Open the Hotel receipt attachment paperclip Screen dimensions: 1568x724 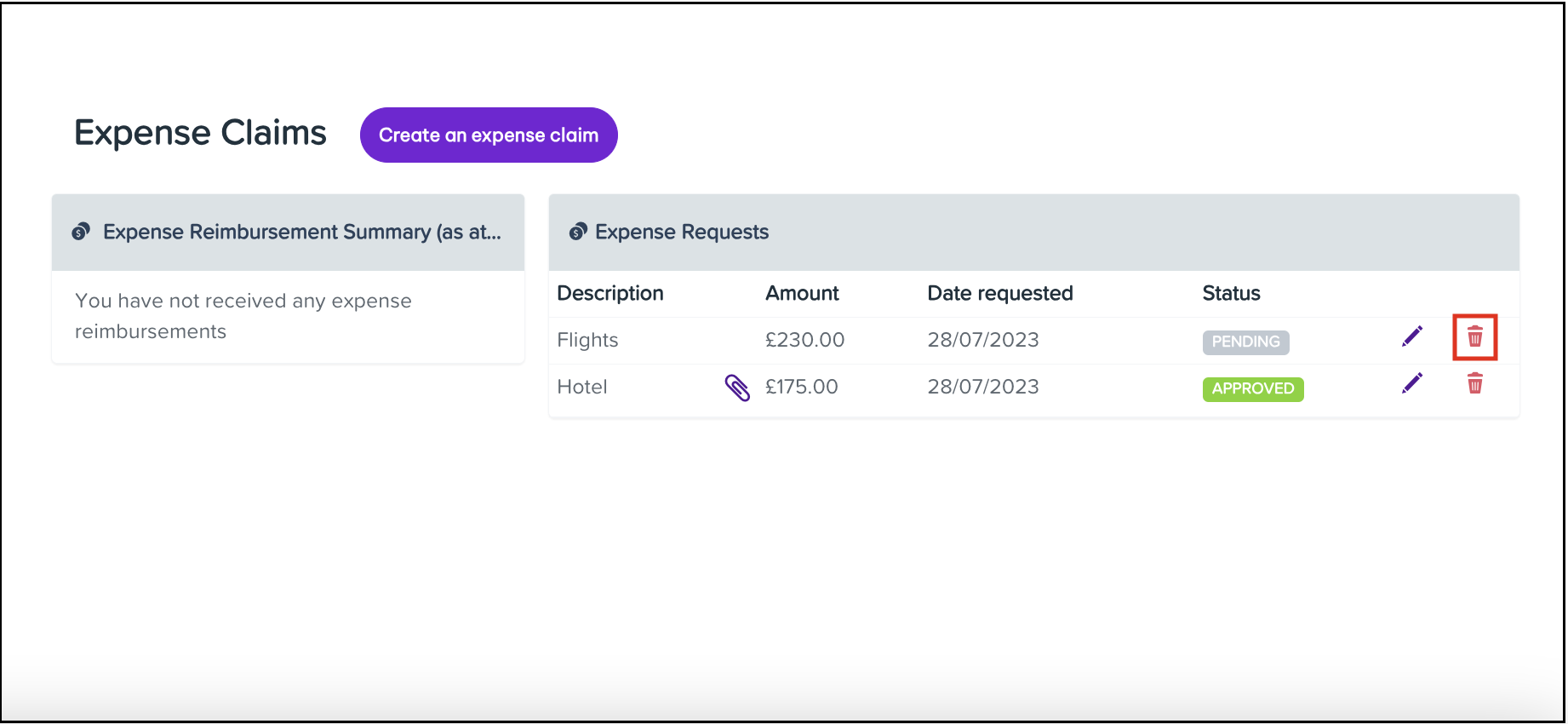tap(737, 388)
